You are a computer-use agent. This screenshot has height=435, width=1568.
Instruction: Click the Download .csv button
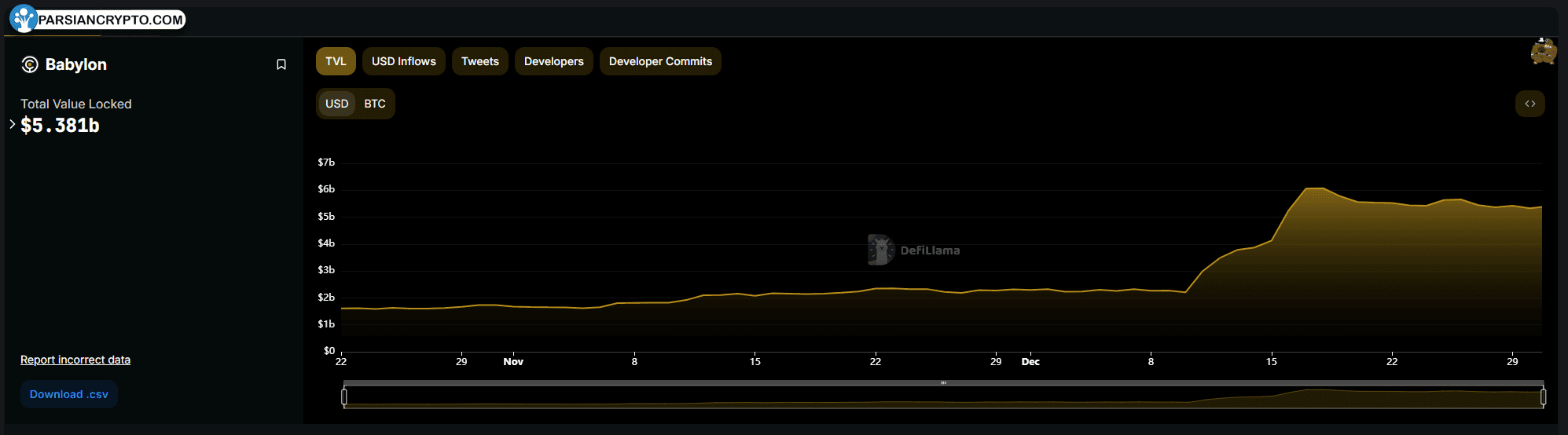(x=69, y=394)
